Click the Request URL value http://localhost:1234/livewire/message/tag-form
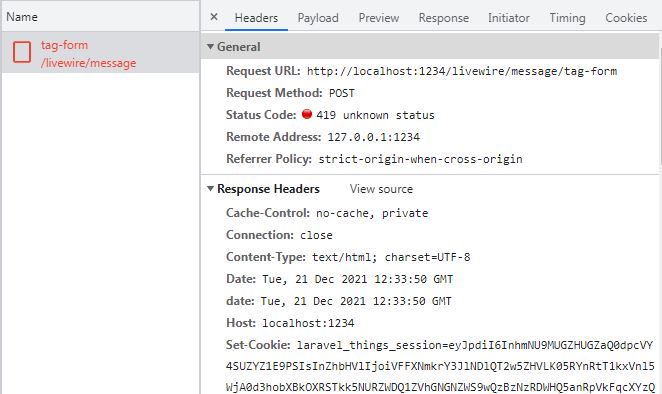This screenshot has width=662, height=394. [462, 71]
